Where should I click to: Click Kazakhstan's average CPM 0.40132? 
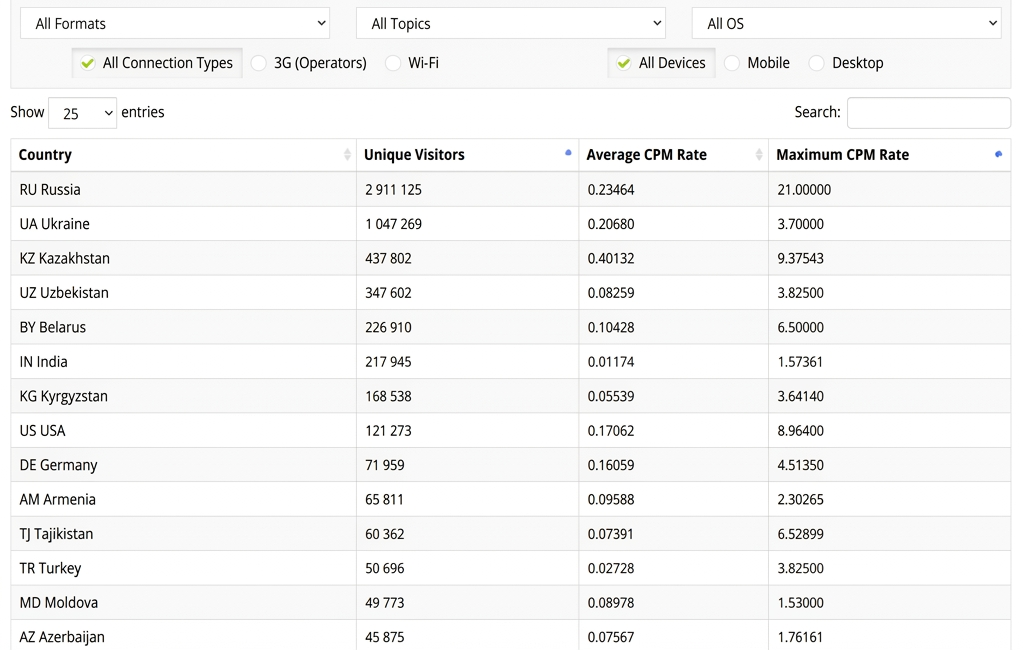coord(611,258)
